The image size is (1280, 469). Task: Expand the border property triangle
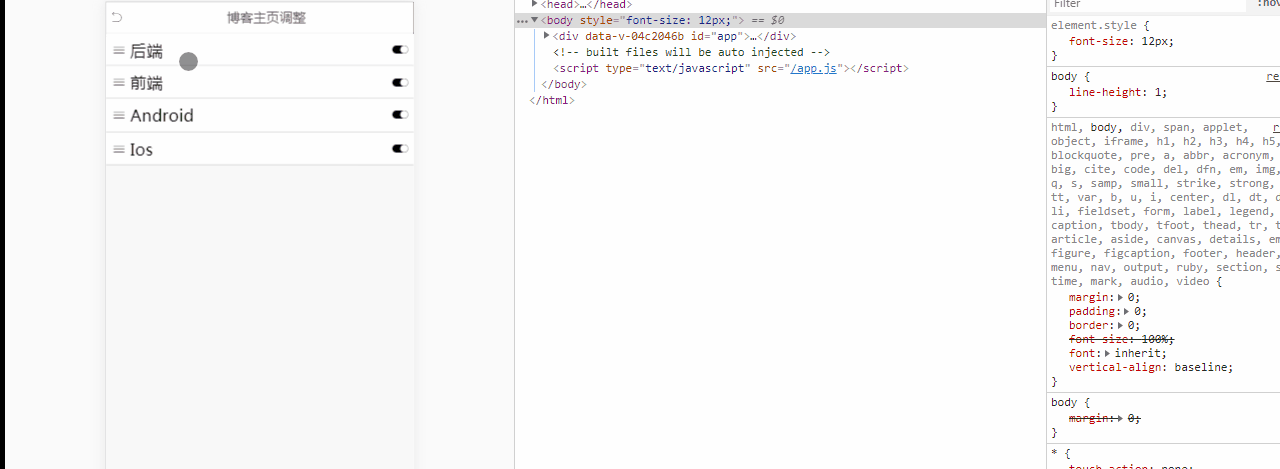pyautogui.click(x=1122, y=325)
